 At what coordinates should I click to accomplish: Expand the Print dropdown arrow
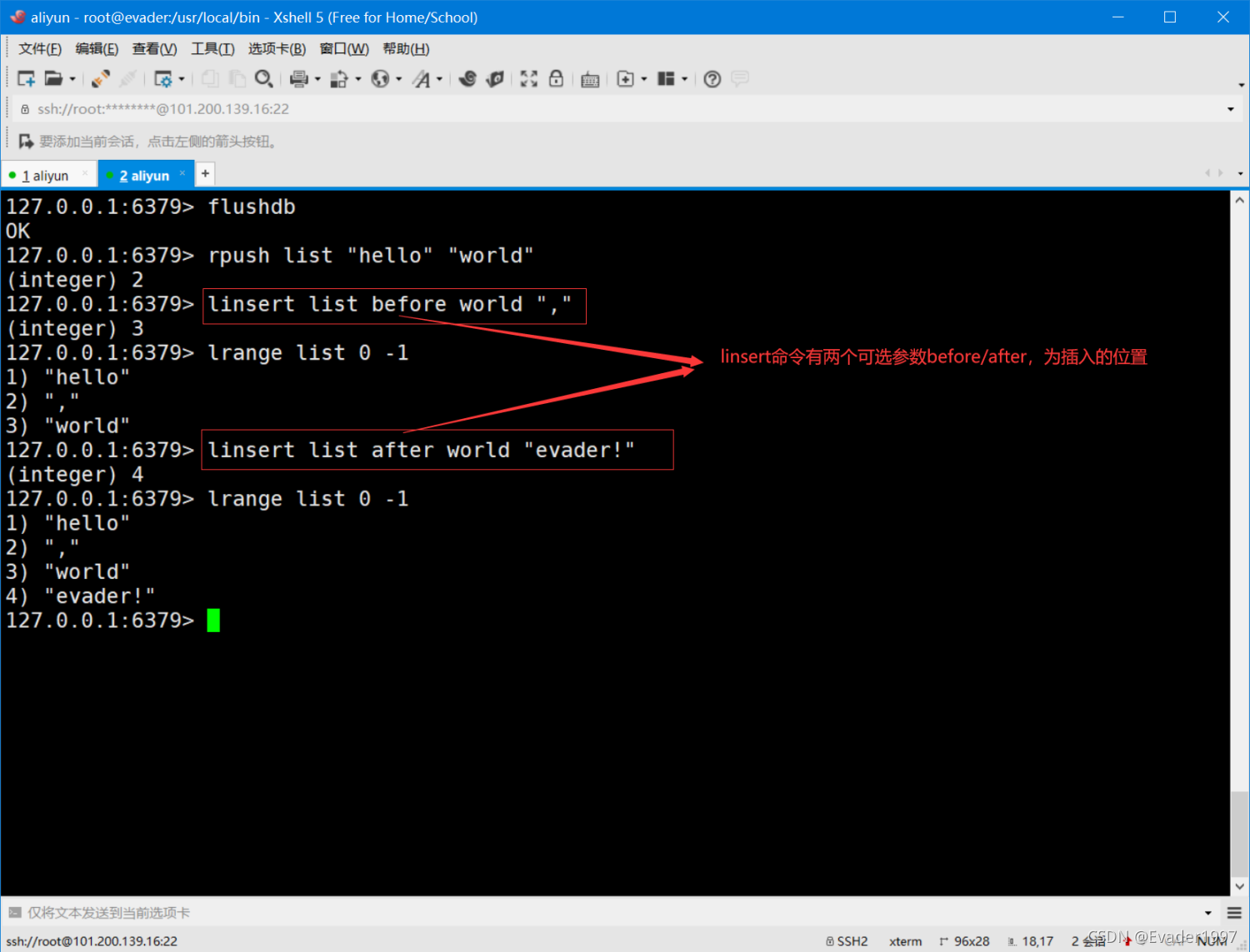[317, 79]
